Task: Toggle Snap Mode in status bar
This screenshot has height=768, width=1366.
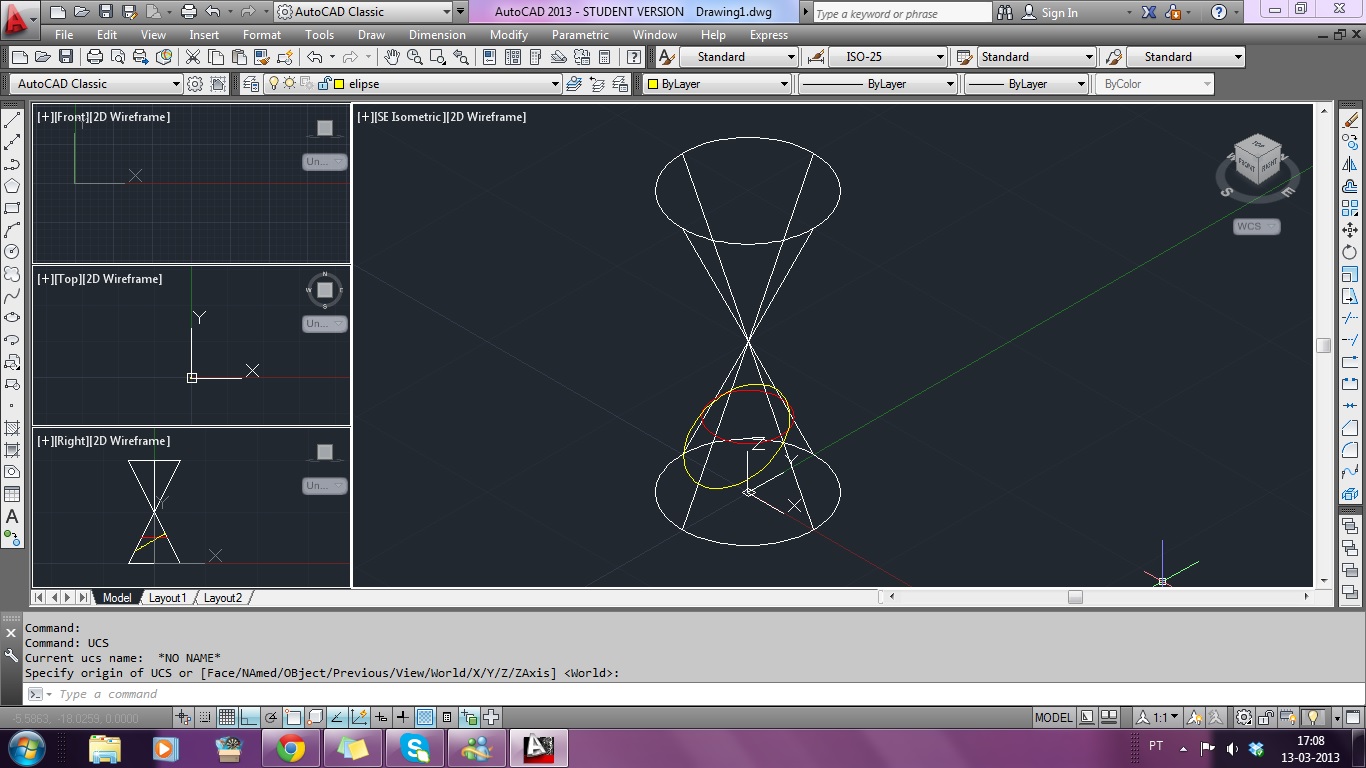Action: tap(205, 717)
